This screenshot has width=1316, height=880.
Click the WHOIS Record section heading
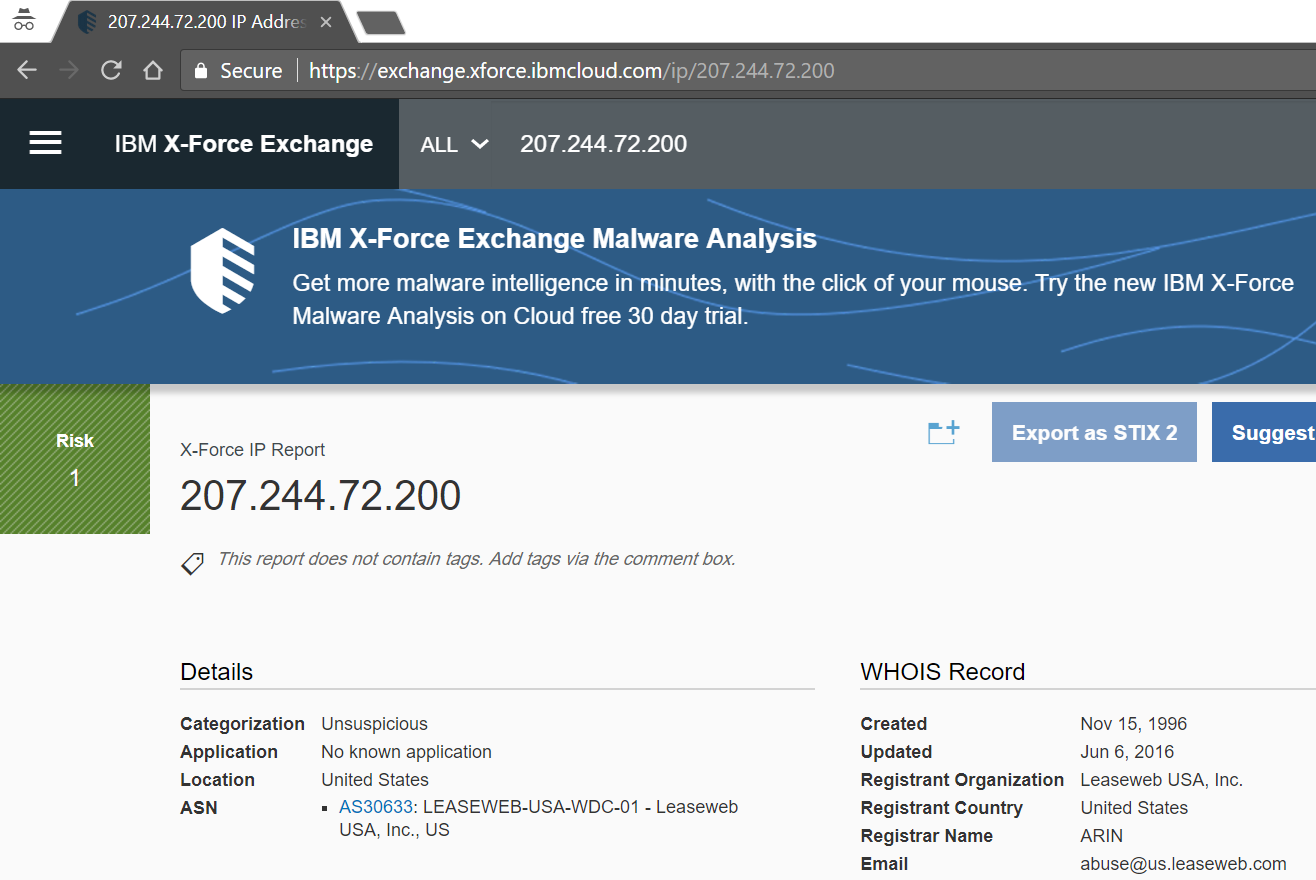click(x=943, y=672)
